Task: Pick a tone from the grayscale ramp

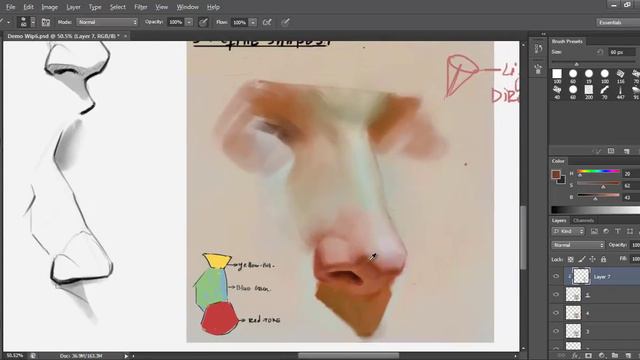Action: pos(596,210)
